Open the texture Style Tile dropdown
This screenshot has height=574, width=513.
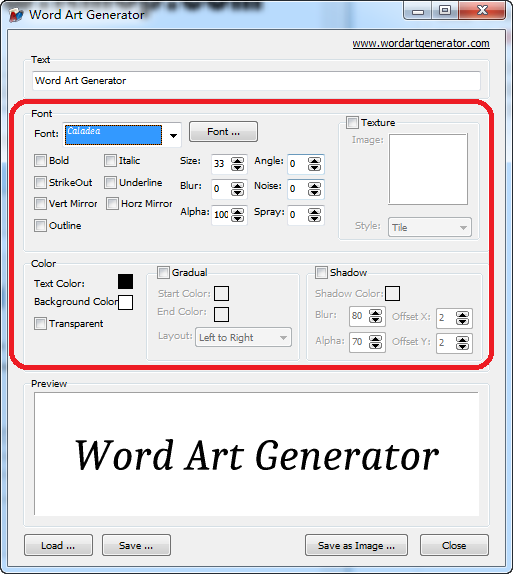click(x=430, y=228)
